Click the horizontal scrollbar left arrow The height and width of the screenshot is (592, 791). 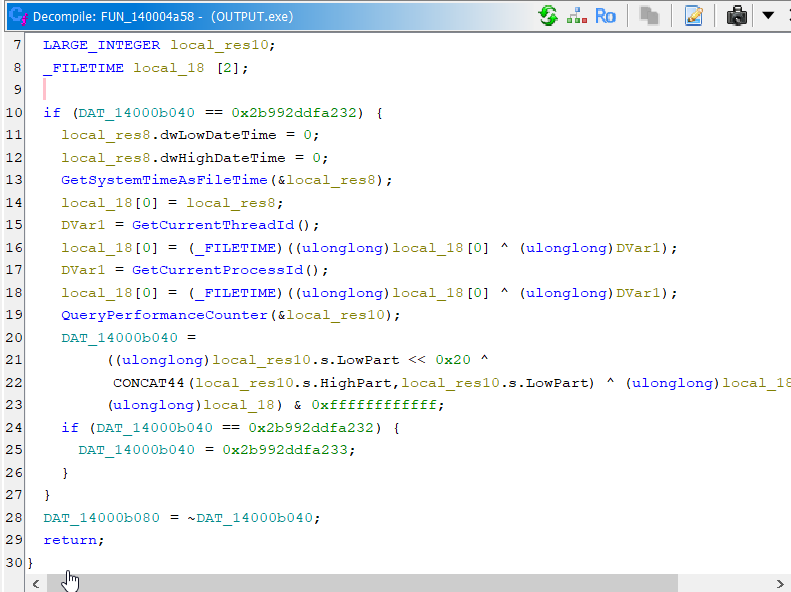(36, 583)
